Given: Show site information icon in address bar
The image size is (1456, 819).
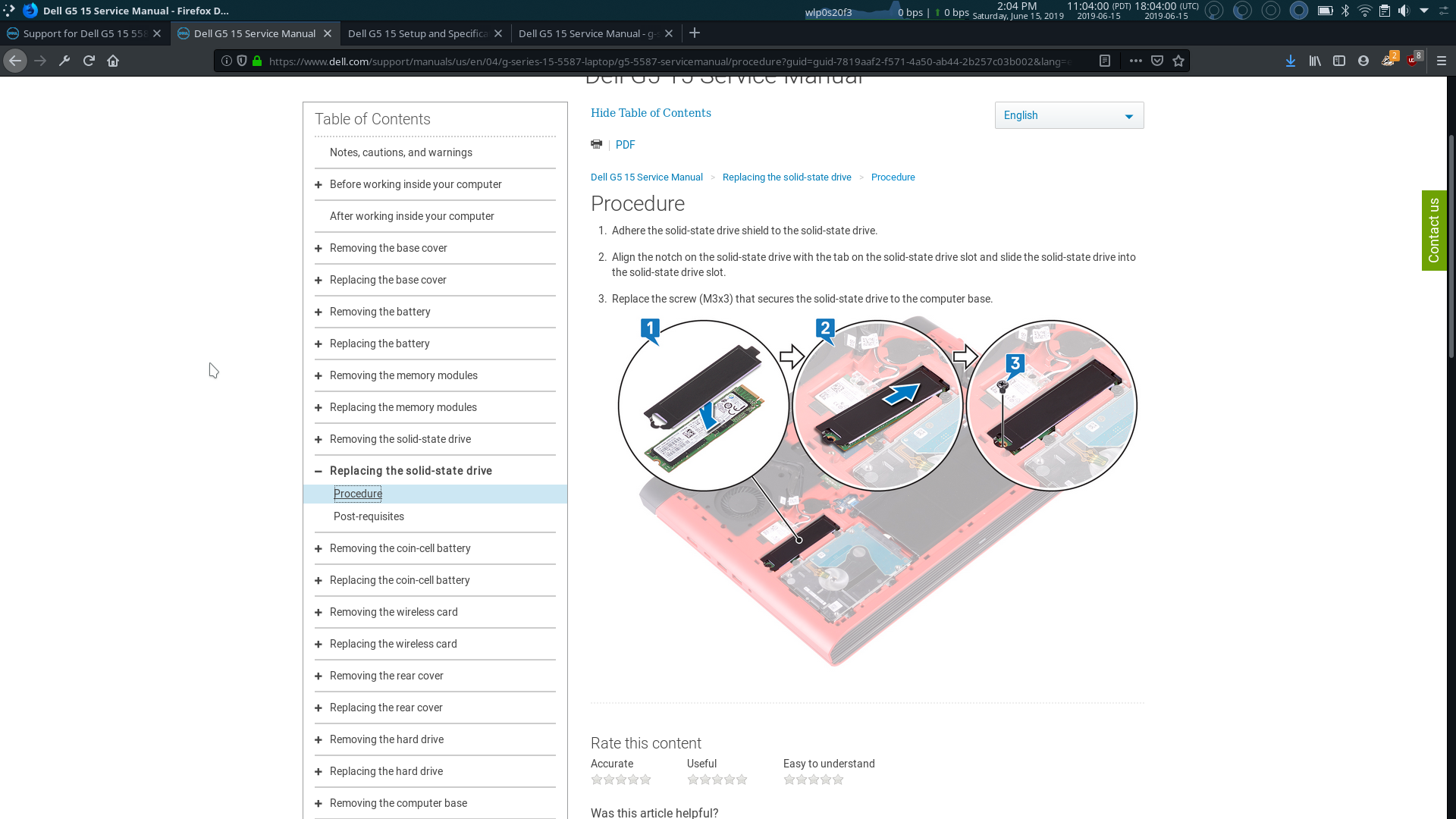Looking at the screenshot, I should click(x=227, y=61).
